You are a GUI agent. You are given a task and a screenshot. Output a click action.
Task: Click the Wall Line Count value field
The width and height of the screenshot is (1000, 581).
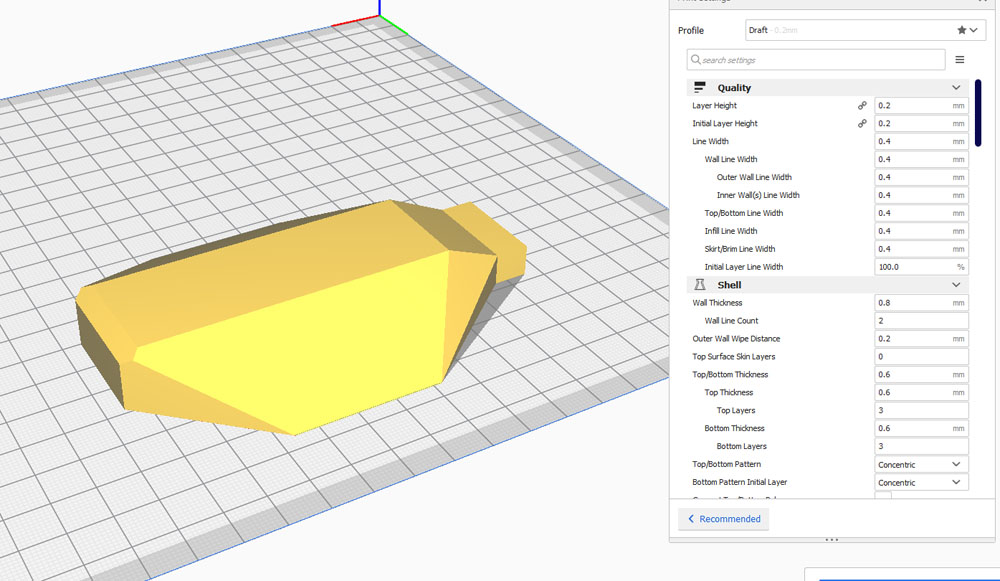pyautogui.click(x=921, y=320)
